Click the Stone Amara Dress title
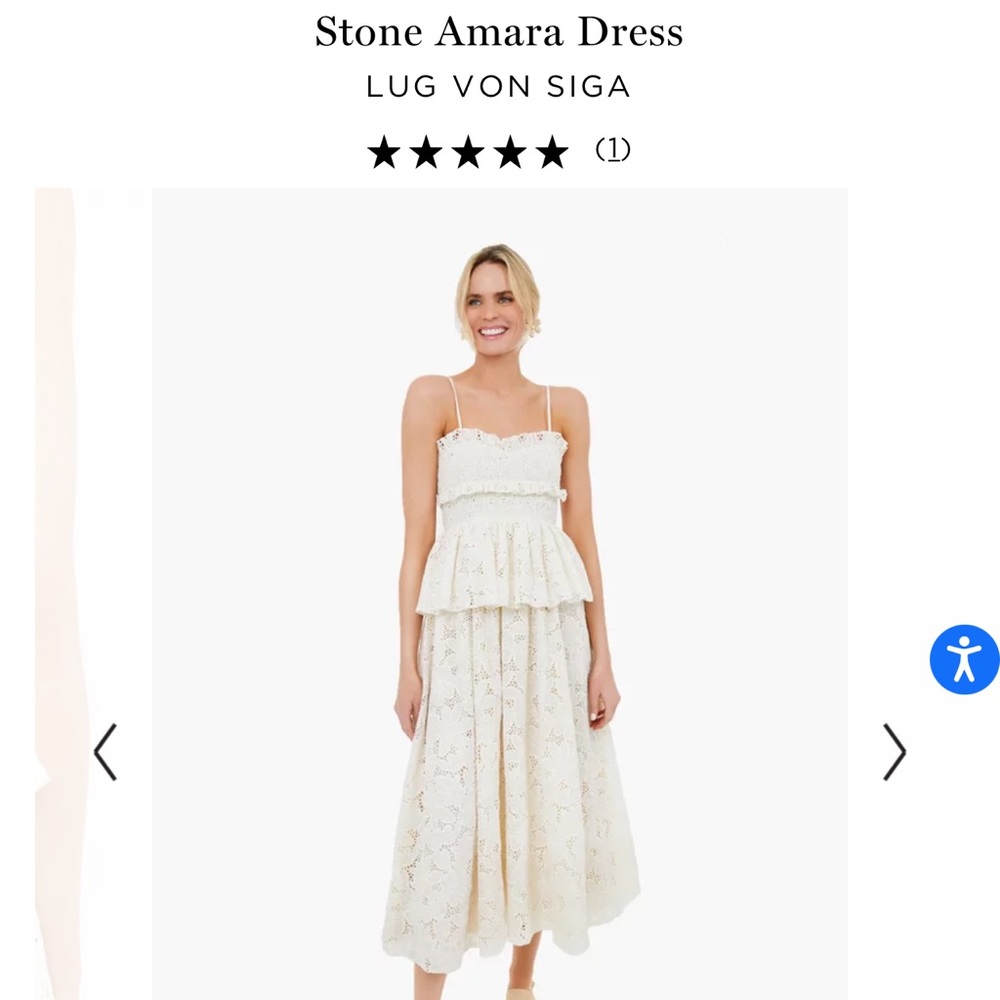This screenshot has height=1000, width=1000. click(x=499, y=33)
